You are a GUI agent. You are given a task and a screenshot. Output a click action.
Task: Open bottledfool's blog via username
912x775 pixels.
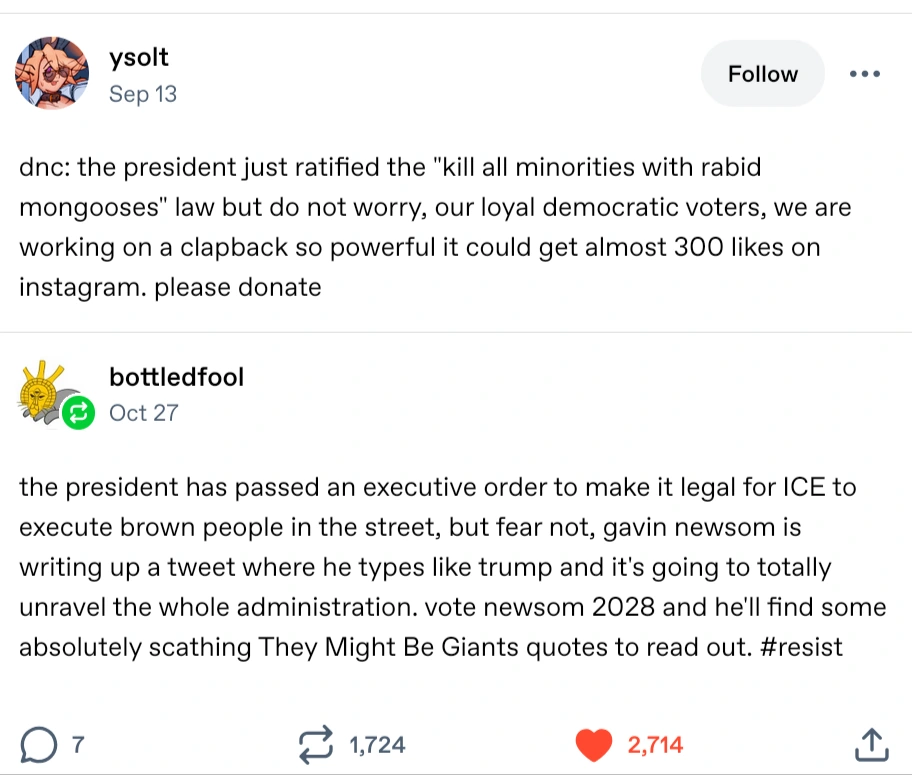[x=176, y=376]
